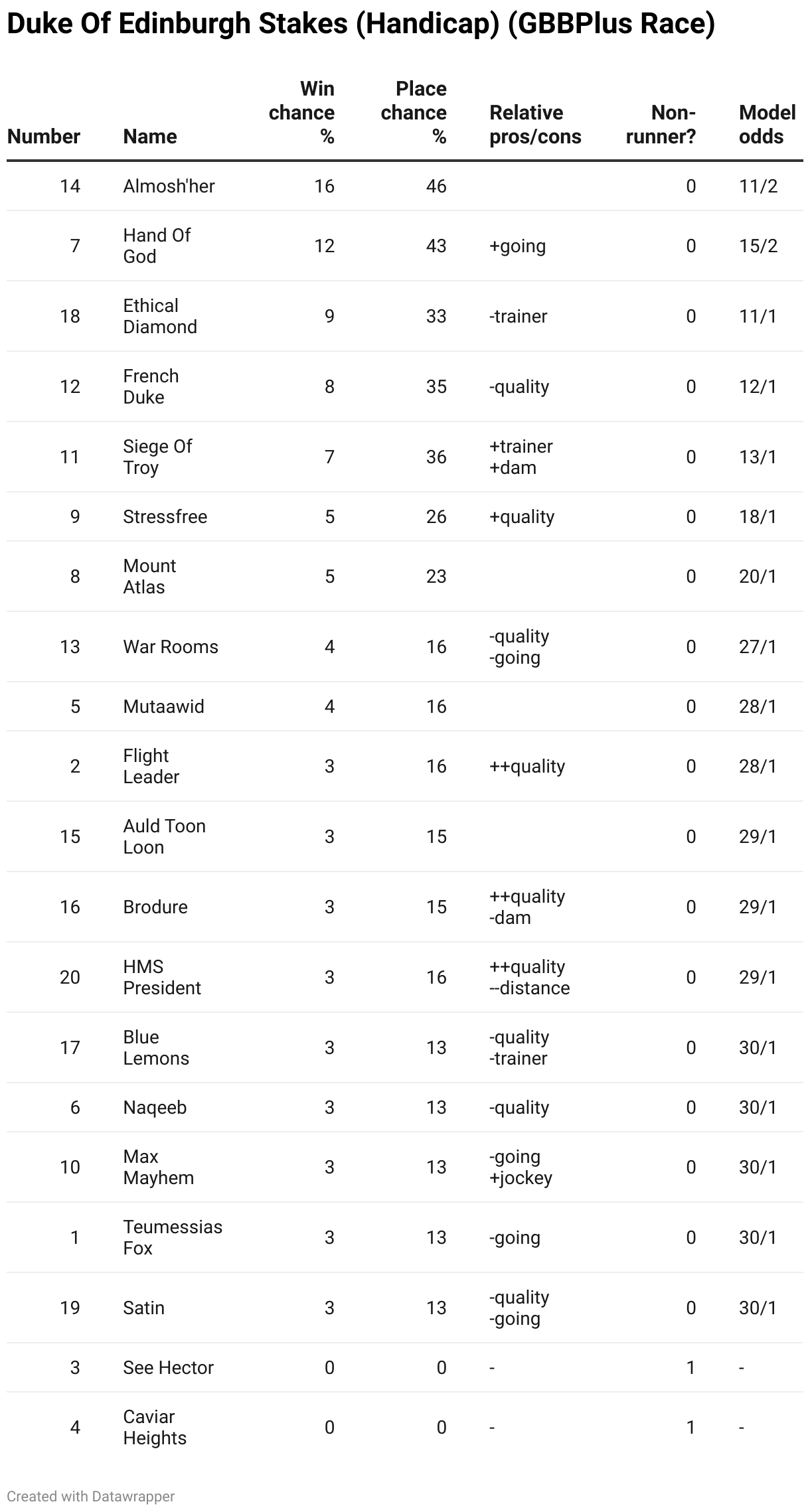Click French Duke's 12/1 model odds
Screen dimensions: 810x1512
(758, 386)
